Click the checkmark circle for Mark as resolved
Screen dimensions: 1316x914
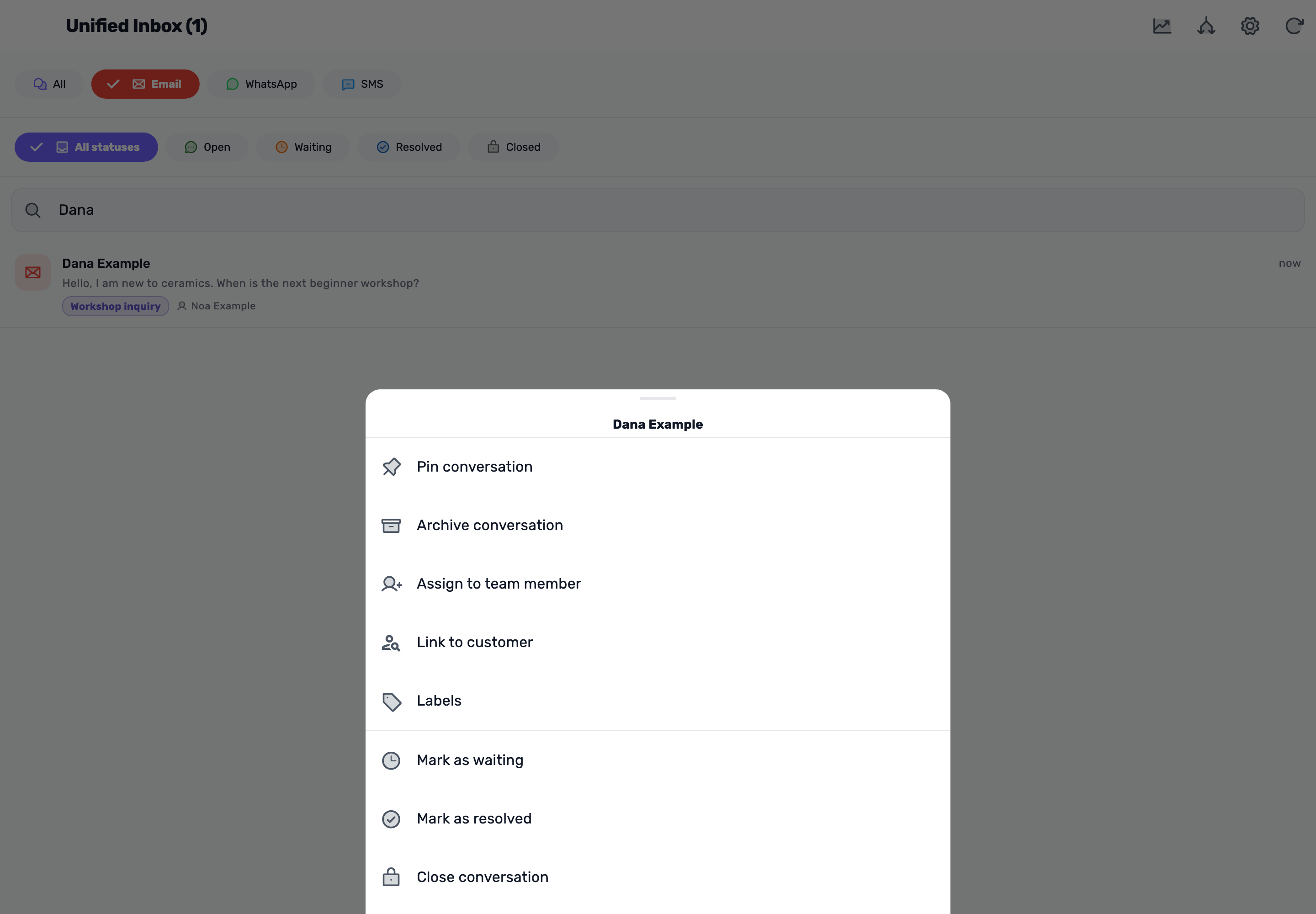click(x=391, y=819)
